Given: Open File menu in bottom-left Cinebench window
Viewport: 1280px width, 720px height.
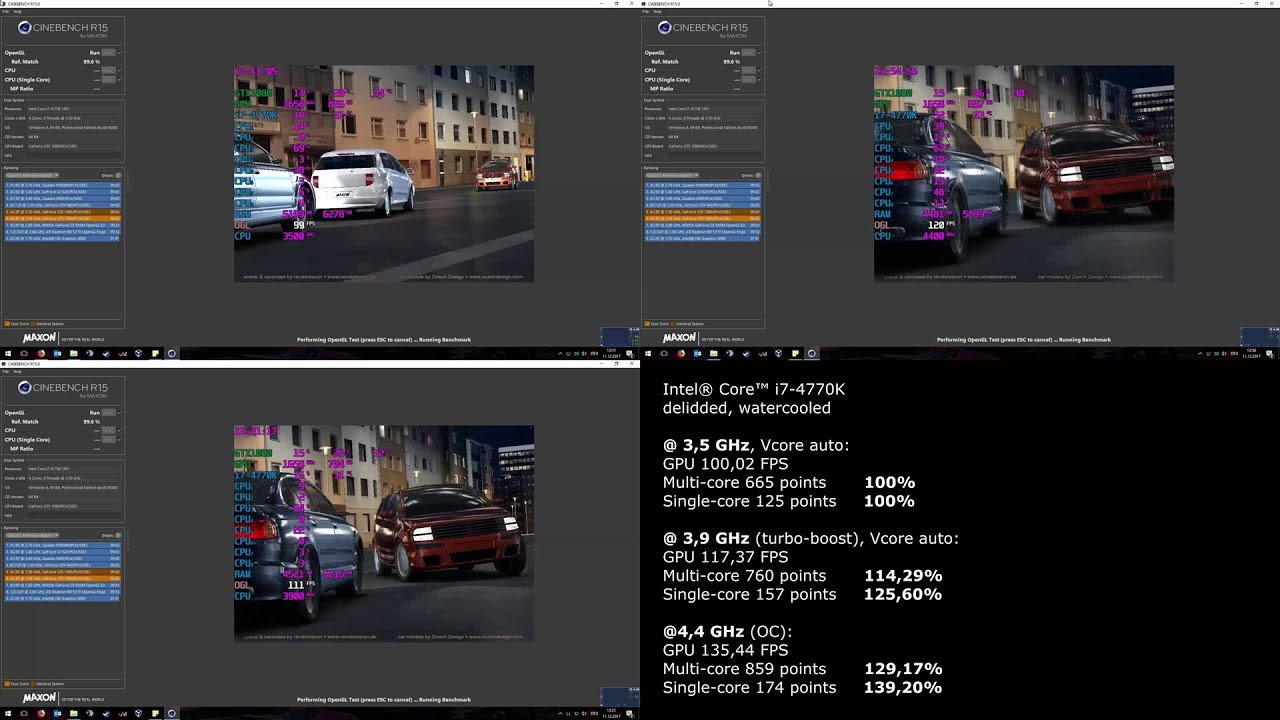Looking at the screenshot, I should pos(6,371).
